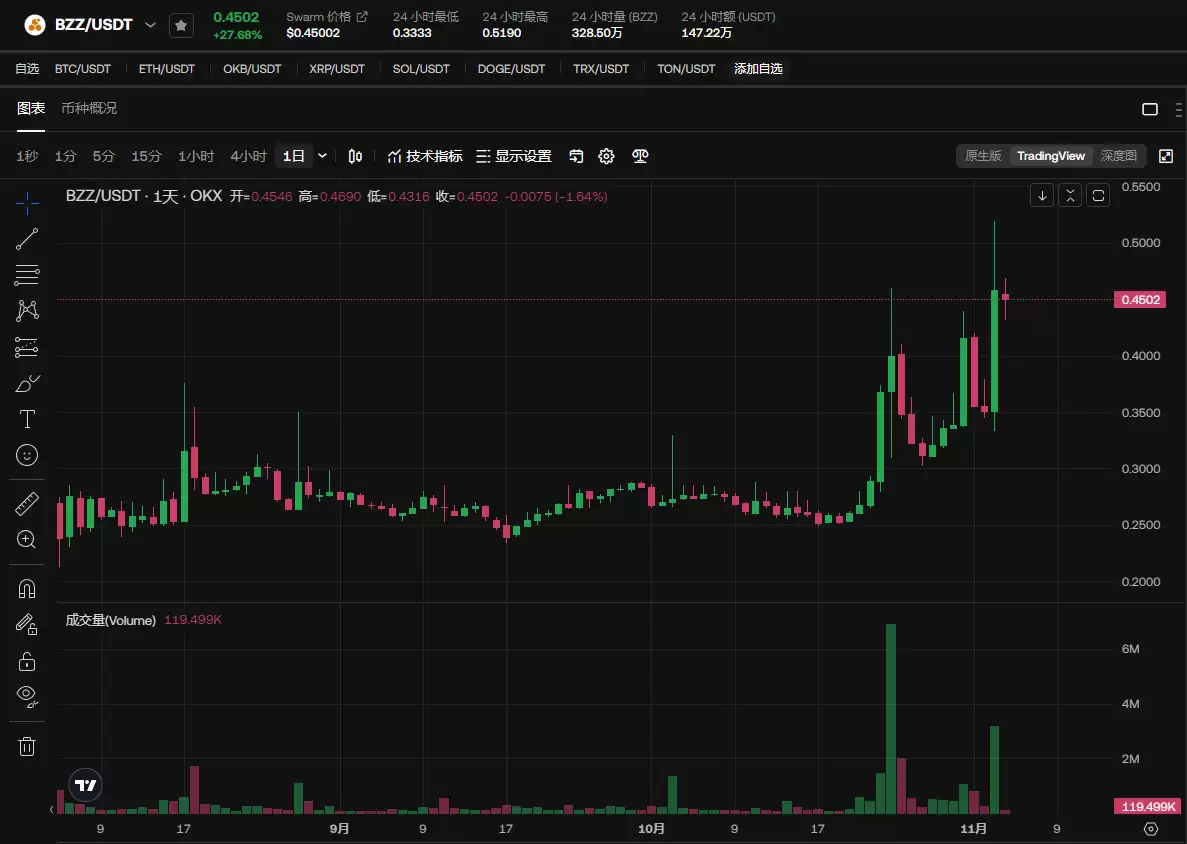Open the ETH/USDT pair tab

[x=167, y=69]
